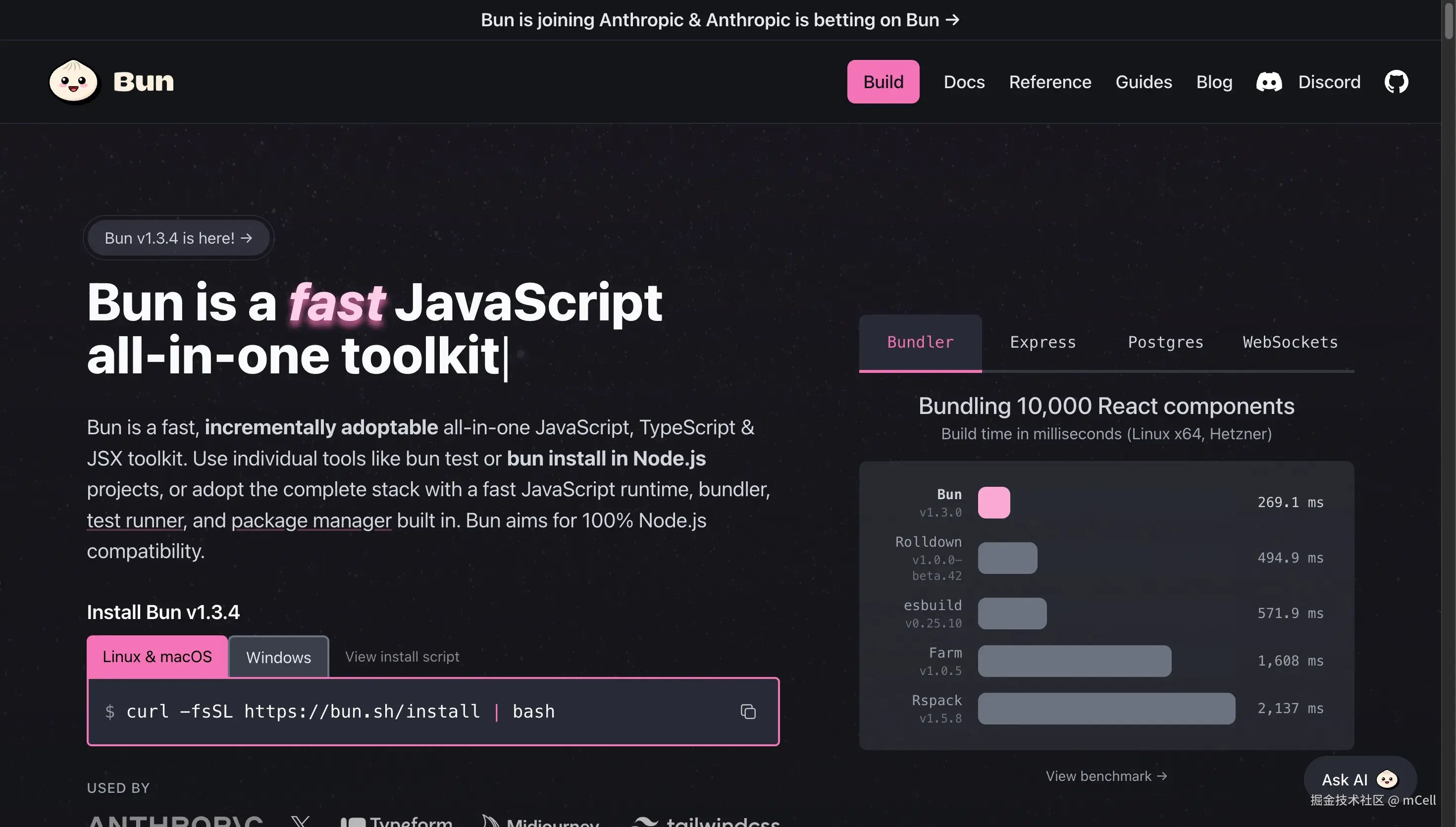Click the page vertical scrollbar thumb
1456x827 pixels.
tap(1449, 20)
